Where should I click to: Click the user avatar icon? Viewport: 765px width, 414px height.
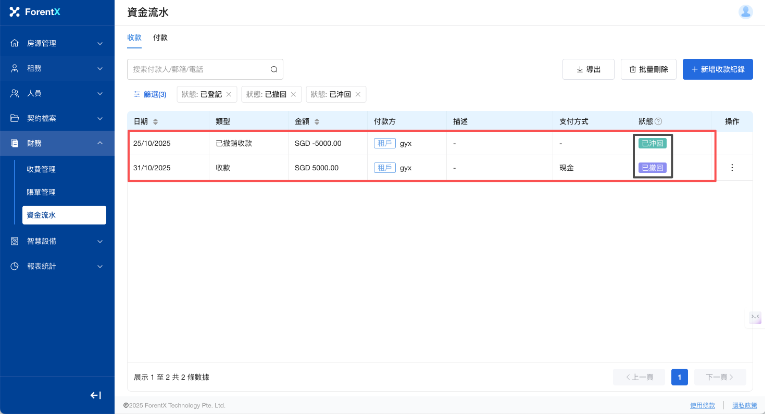coord(745,12)
